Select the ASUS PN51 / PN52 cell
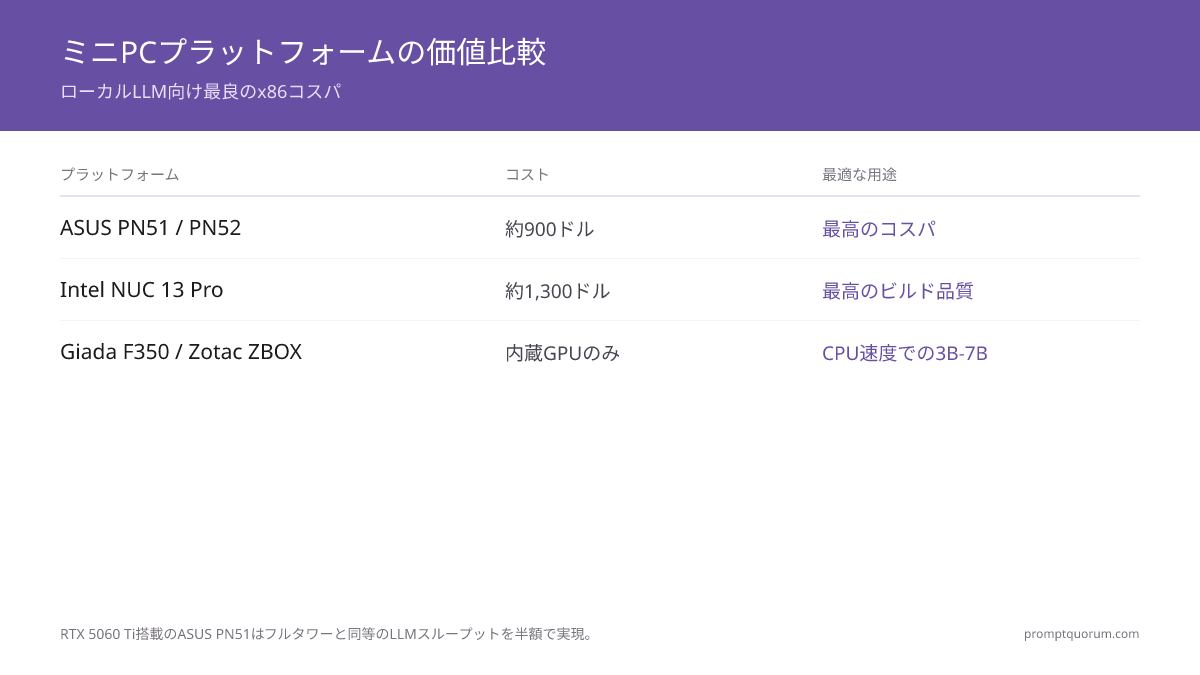1200x675 pixels. coord(150,228)
